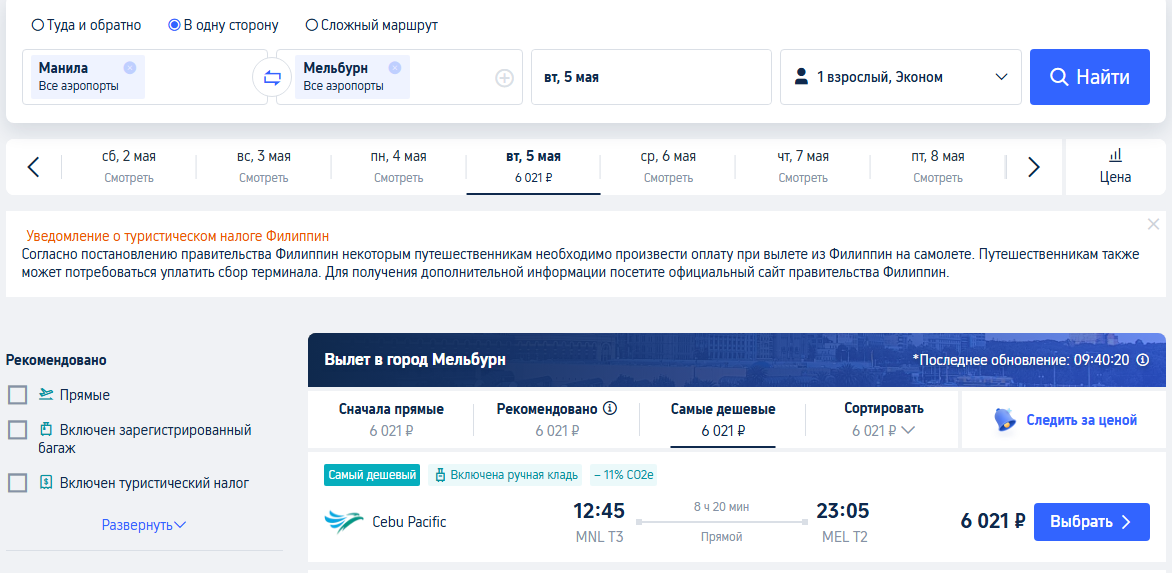Open the Сортировать sort dropdown
This screenshot has height=573, width=1172.
pos(883,420)
